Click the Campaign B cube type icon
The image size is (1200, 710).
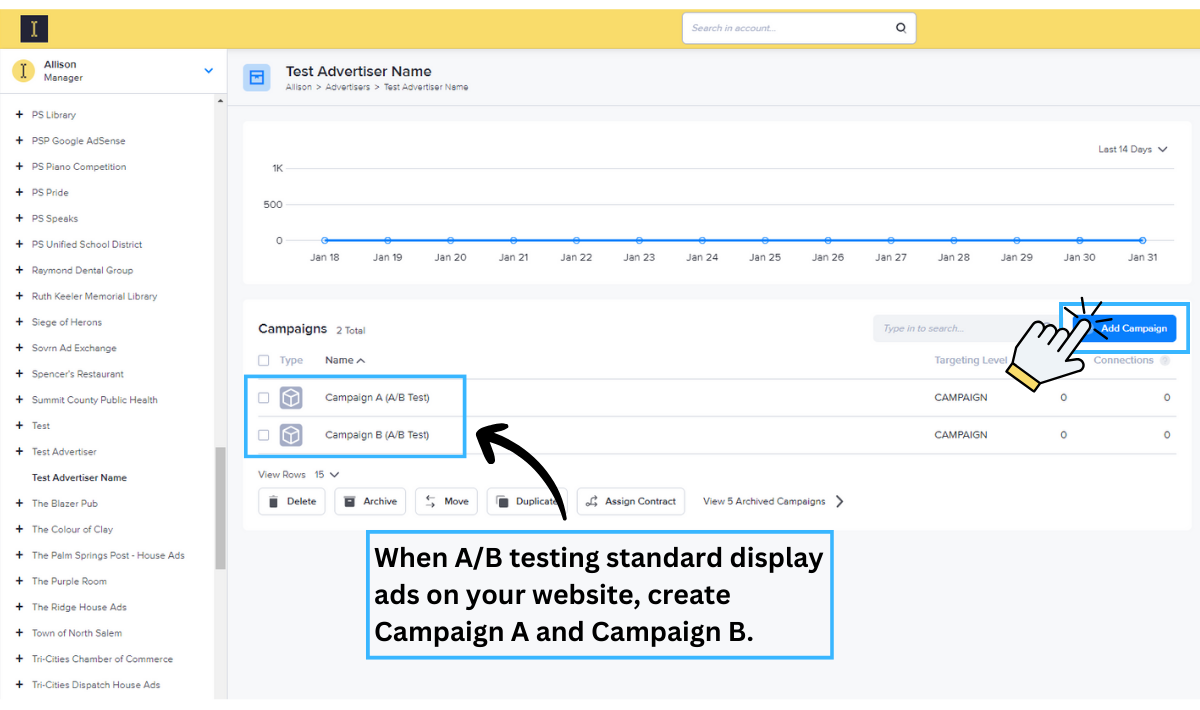(291, 435)
